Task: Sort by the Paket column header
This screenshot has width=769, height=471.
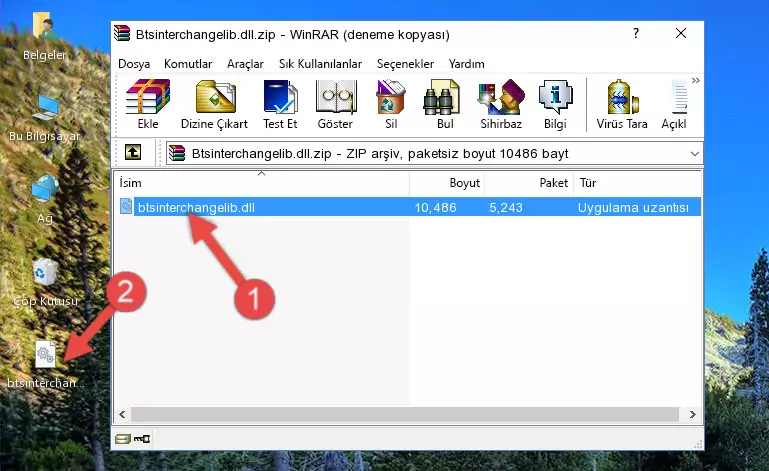Action: 529,183
